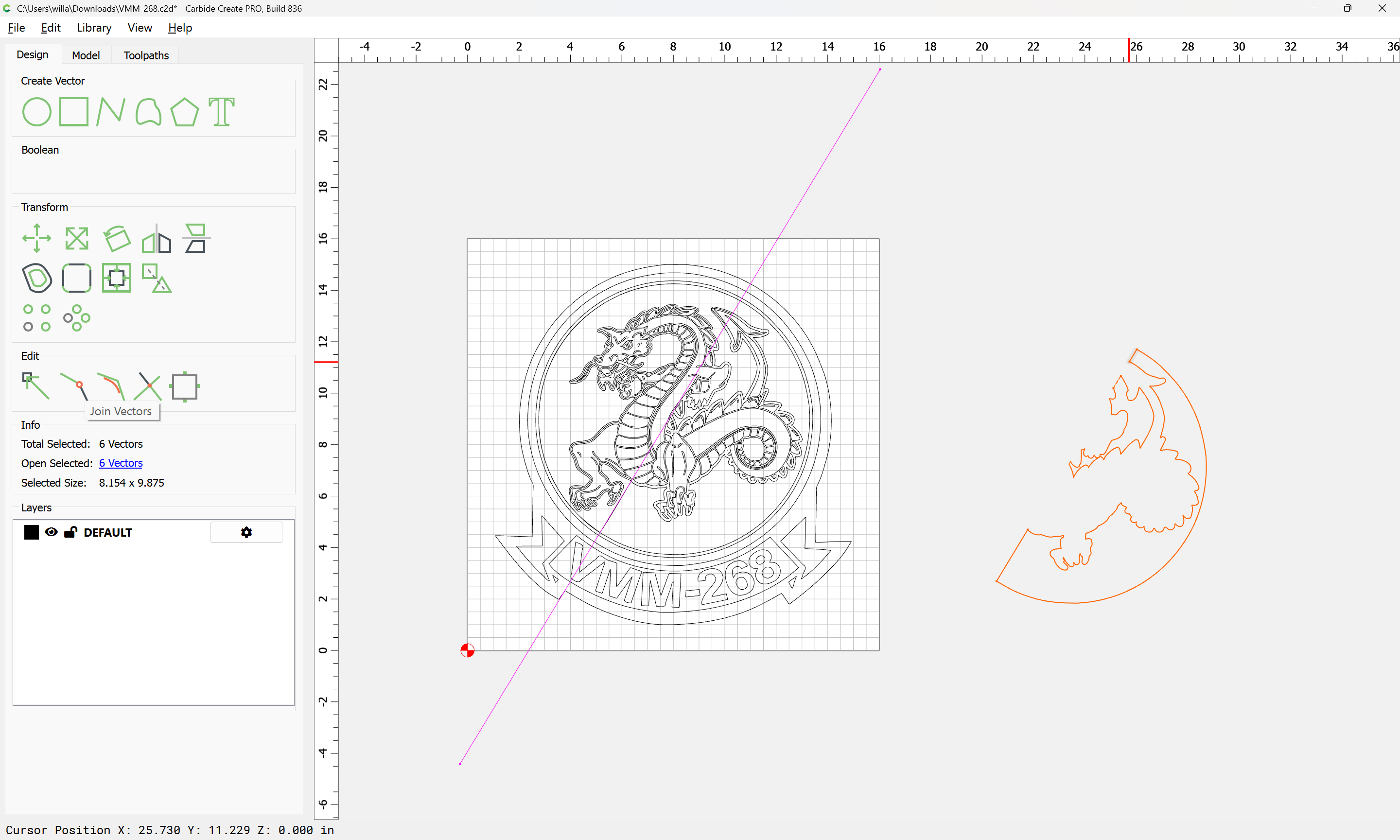Screen dimensions: 1400x840
Task: Click the 6 Vectors open-selected link
Action: pyautogui.click(x=121, y=463)
